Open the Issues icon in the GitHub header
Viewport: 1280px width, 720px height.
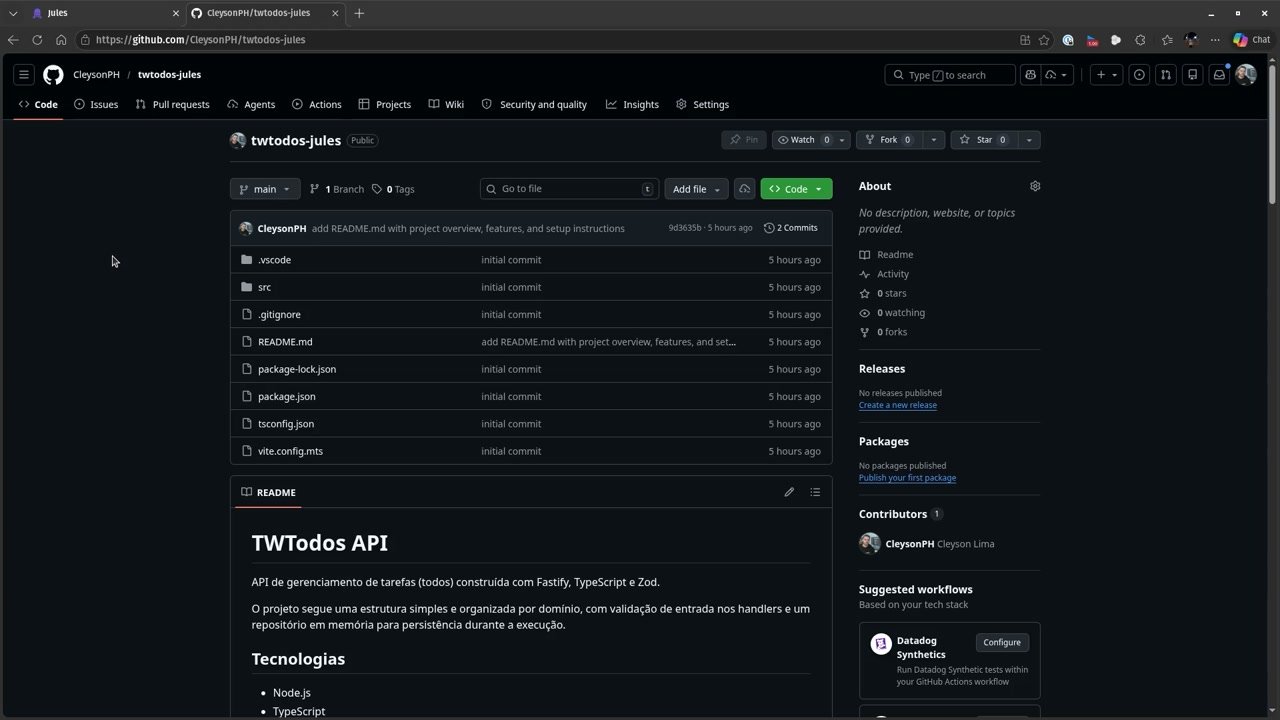coord(1139,75)
